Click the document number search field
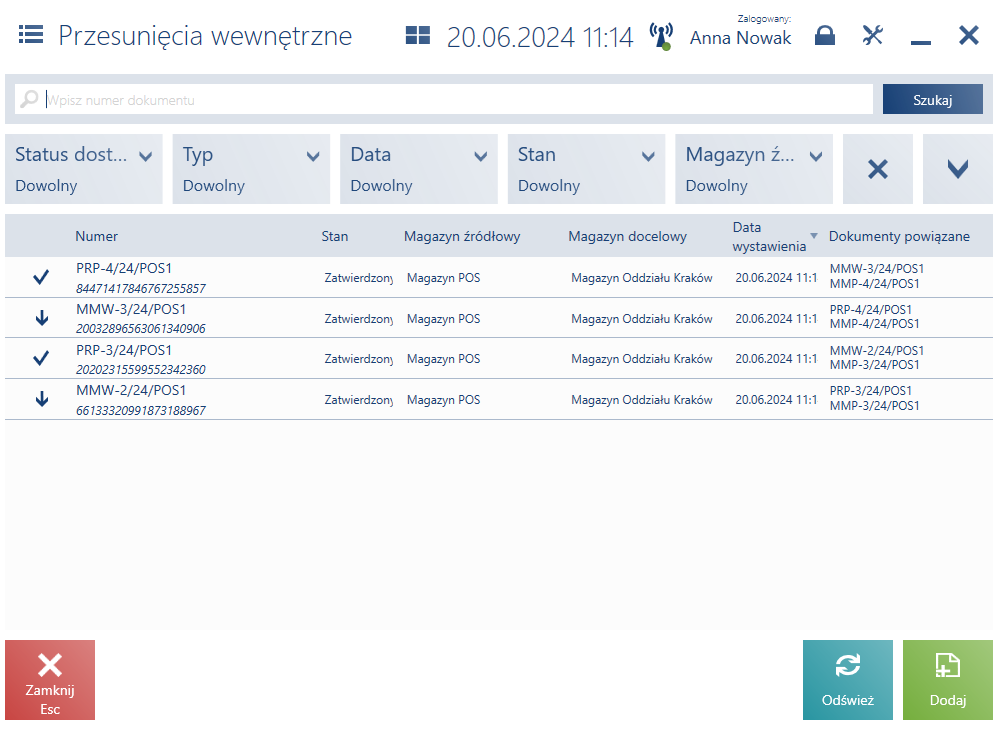Screen dimensions: 999x730 [x=443, y=100]
